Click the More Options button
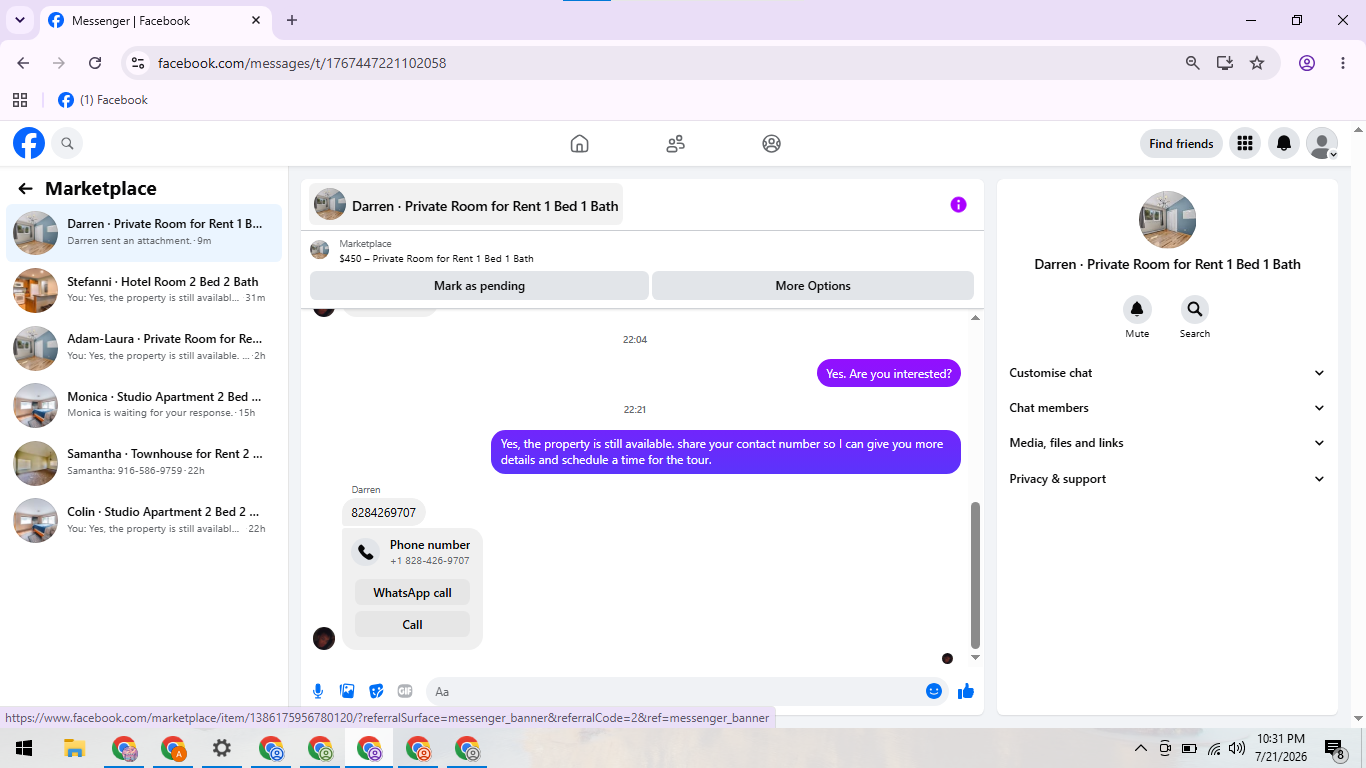The width and height of the screenshot is (1366, 768). (813, 285)
